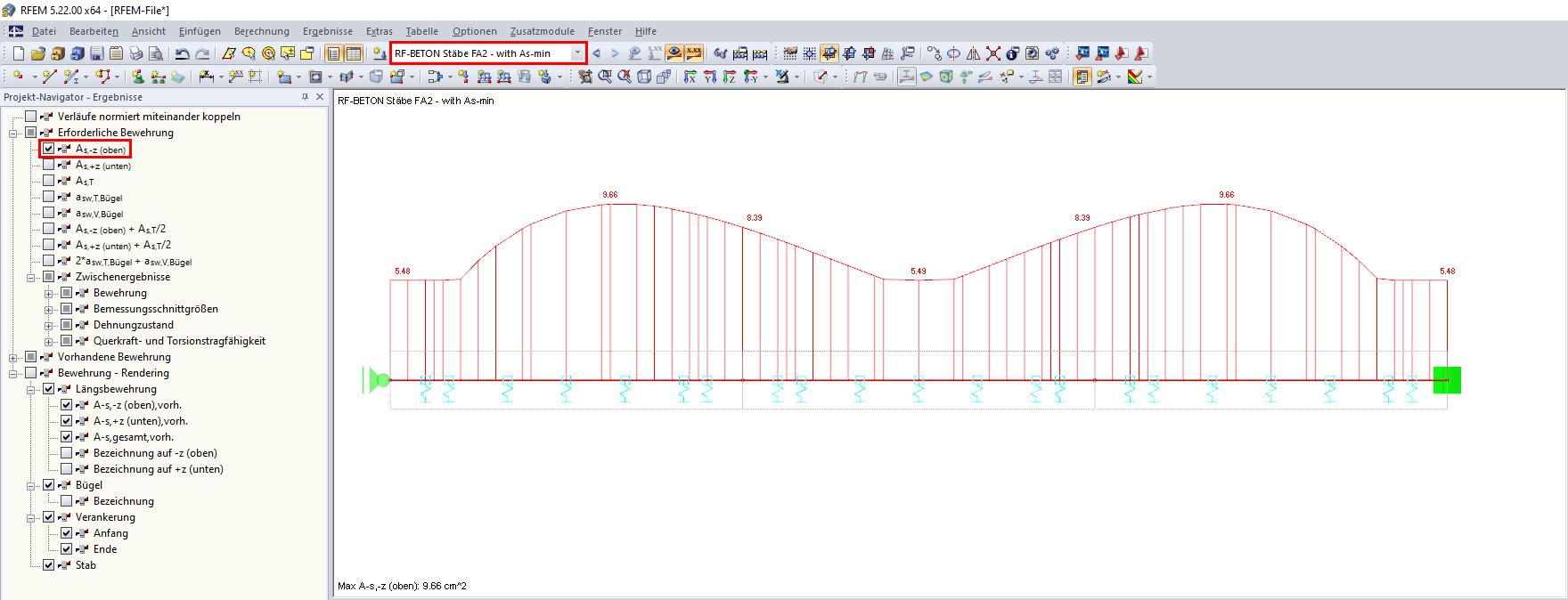Click the new line tool icon
The width and height of the screenshot is (1568, 600).
point(50,77)
